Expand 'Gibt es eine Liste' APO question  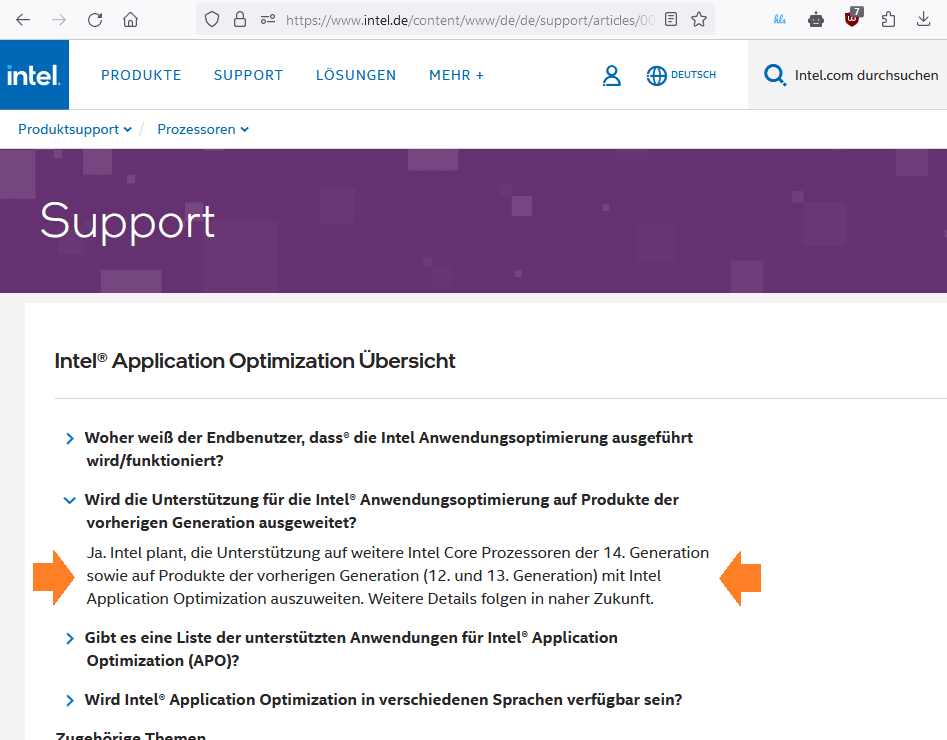click(x=342, y=649)
